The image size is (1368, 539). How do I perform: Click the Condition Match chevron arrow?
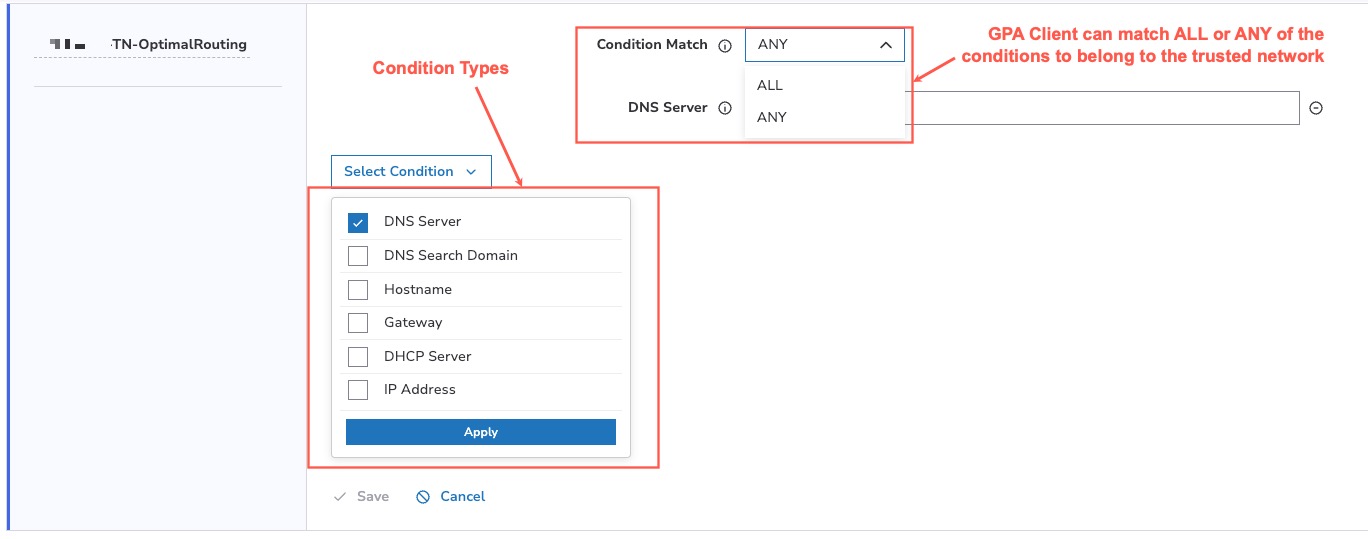[885, 45]
